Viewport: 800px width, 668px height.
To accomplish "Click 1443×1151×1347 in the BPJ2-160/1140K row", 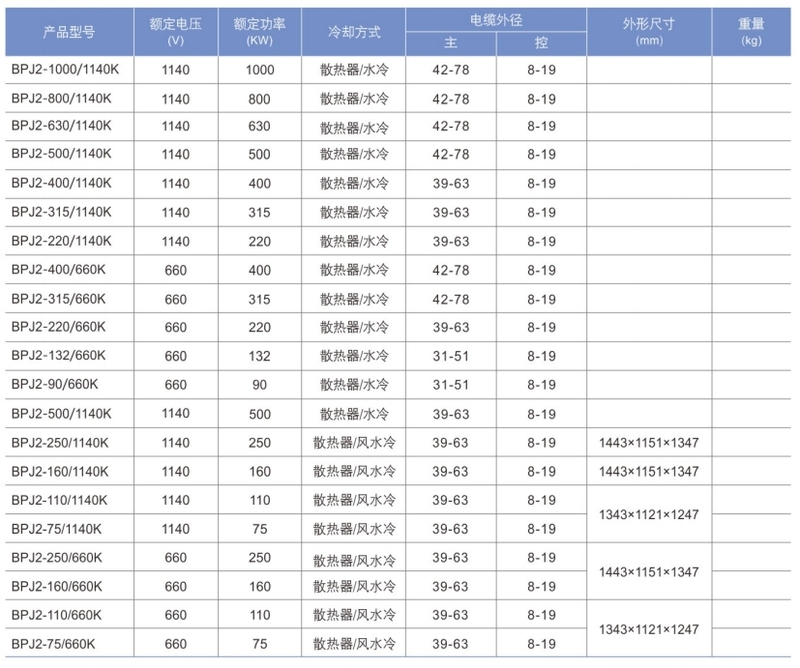I will tap(649, 471).
